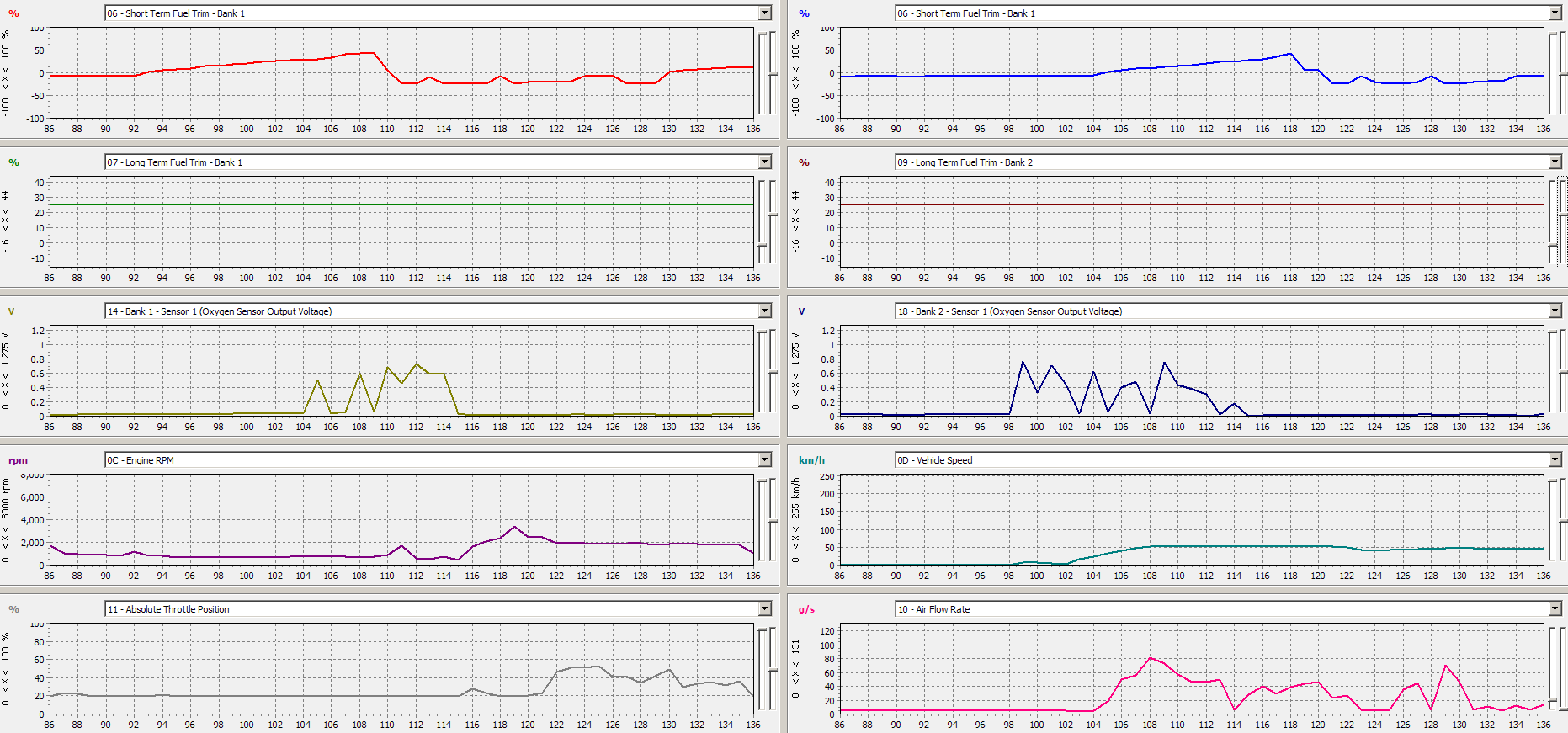
Task: Adjust second vertical slider beside Long Term Fuel Trim Bank 1
Action: (x=773, y=222)
